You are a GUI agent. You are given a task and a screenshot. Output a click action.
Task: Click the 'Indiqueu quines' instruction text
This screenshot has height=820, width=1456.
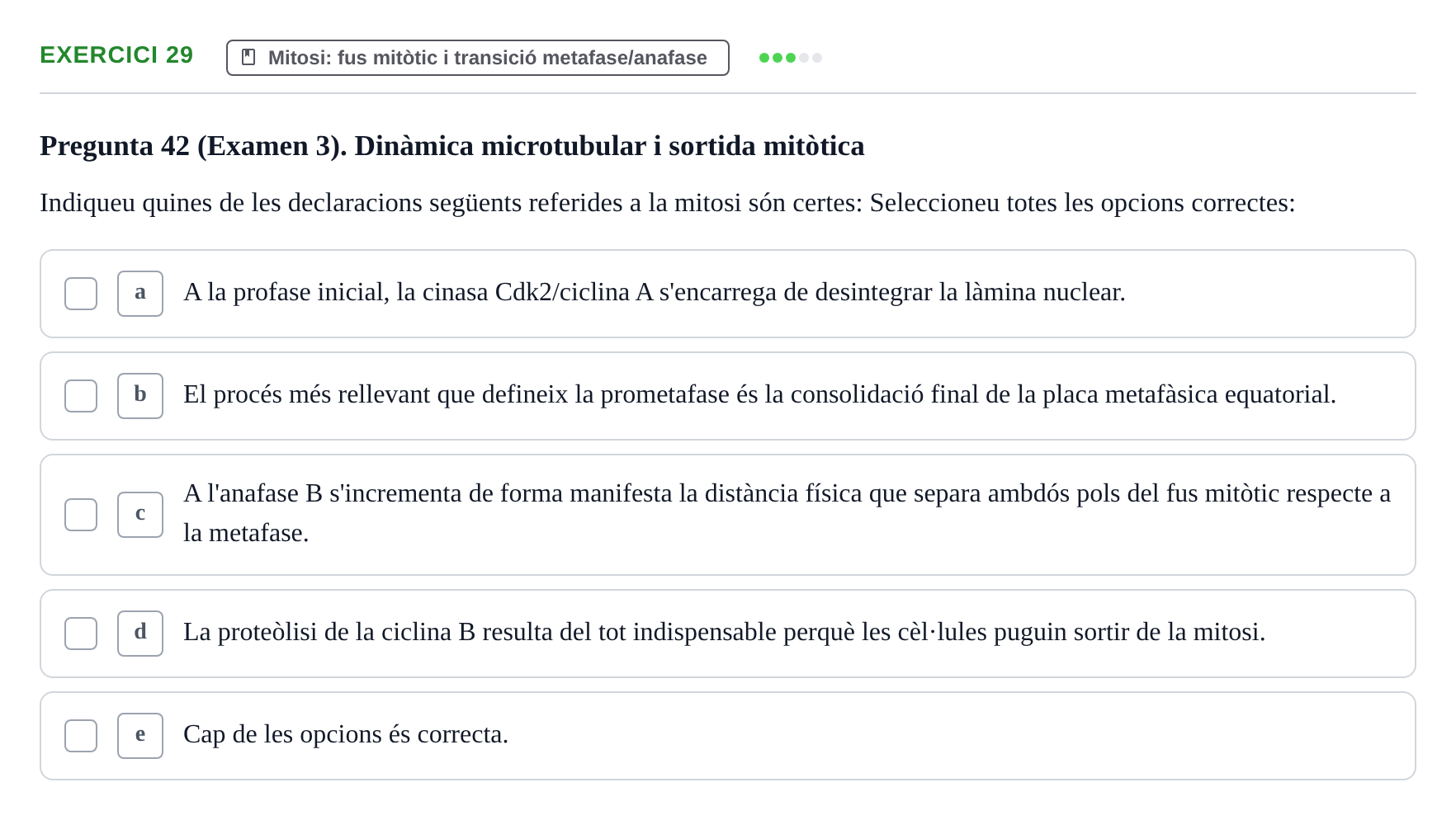(x=668, y=203)
